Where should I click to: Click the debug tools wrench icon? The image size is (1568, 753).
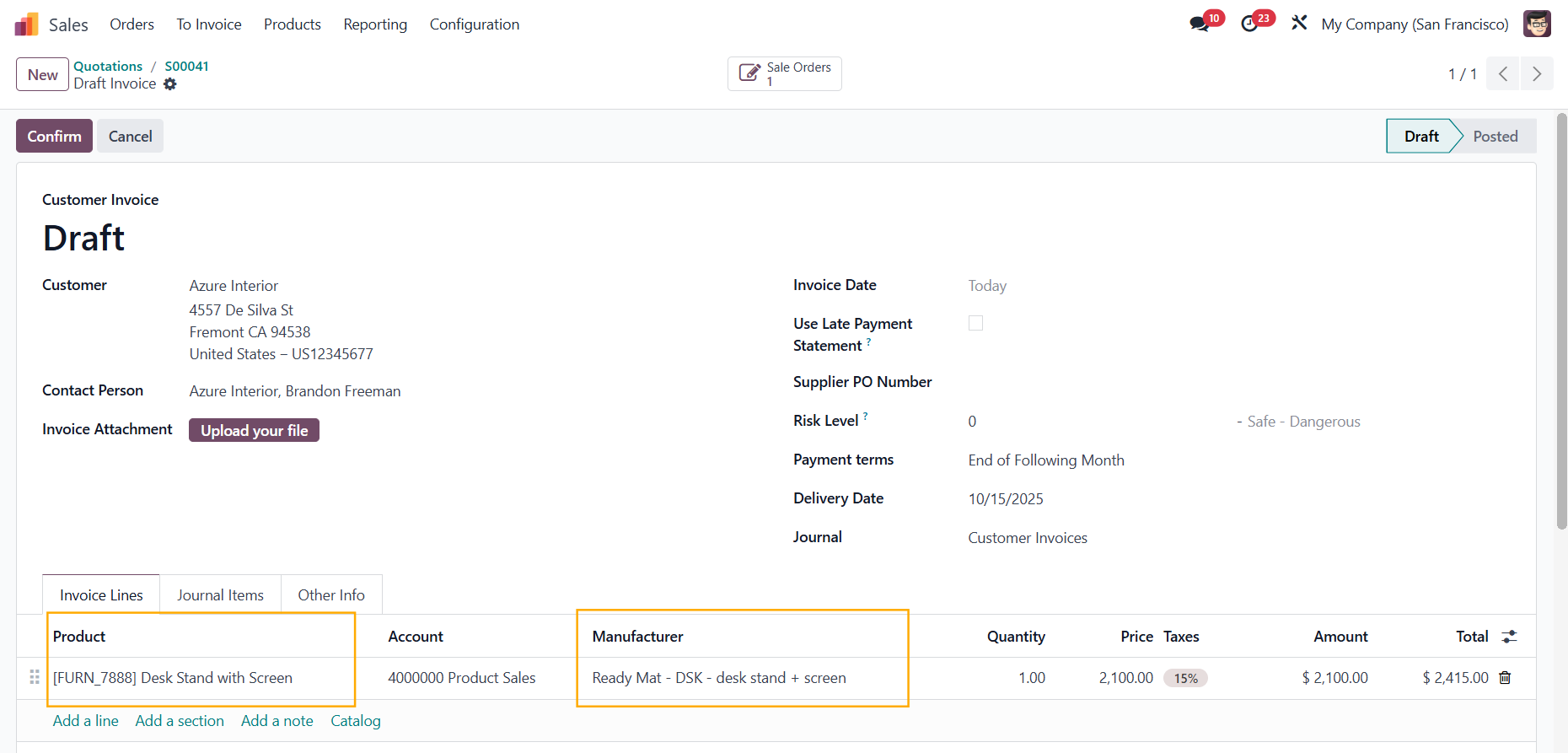1299,24
